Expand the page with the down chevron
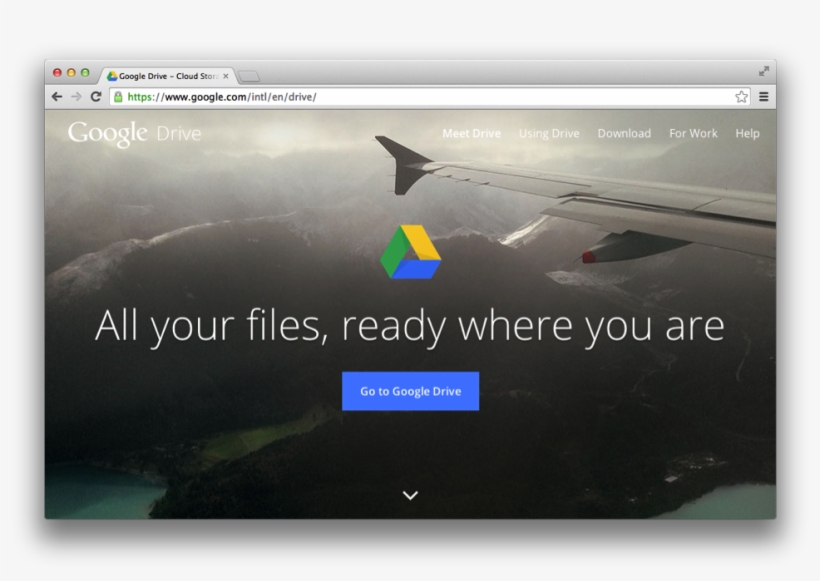 coord(410,494)
